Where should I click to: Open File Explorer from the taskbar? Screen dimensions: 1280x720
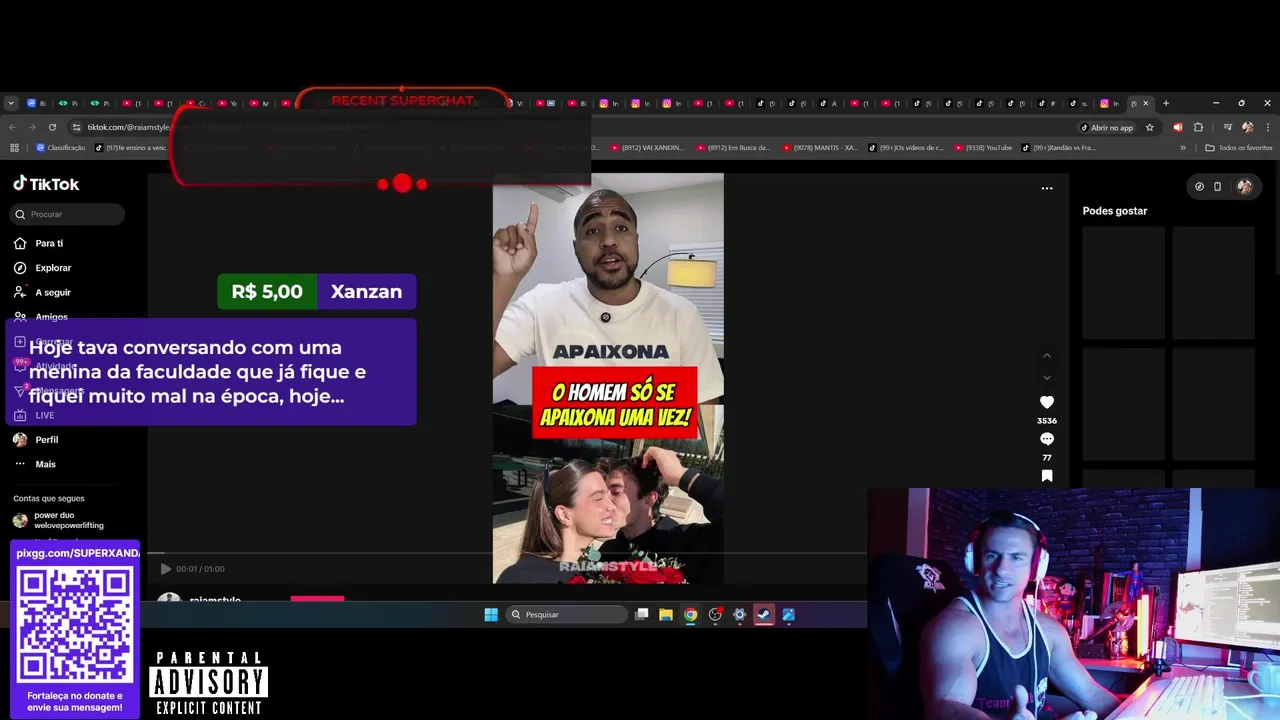point(666,615)
